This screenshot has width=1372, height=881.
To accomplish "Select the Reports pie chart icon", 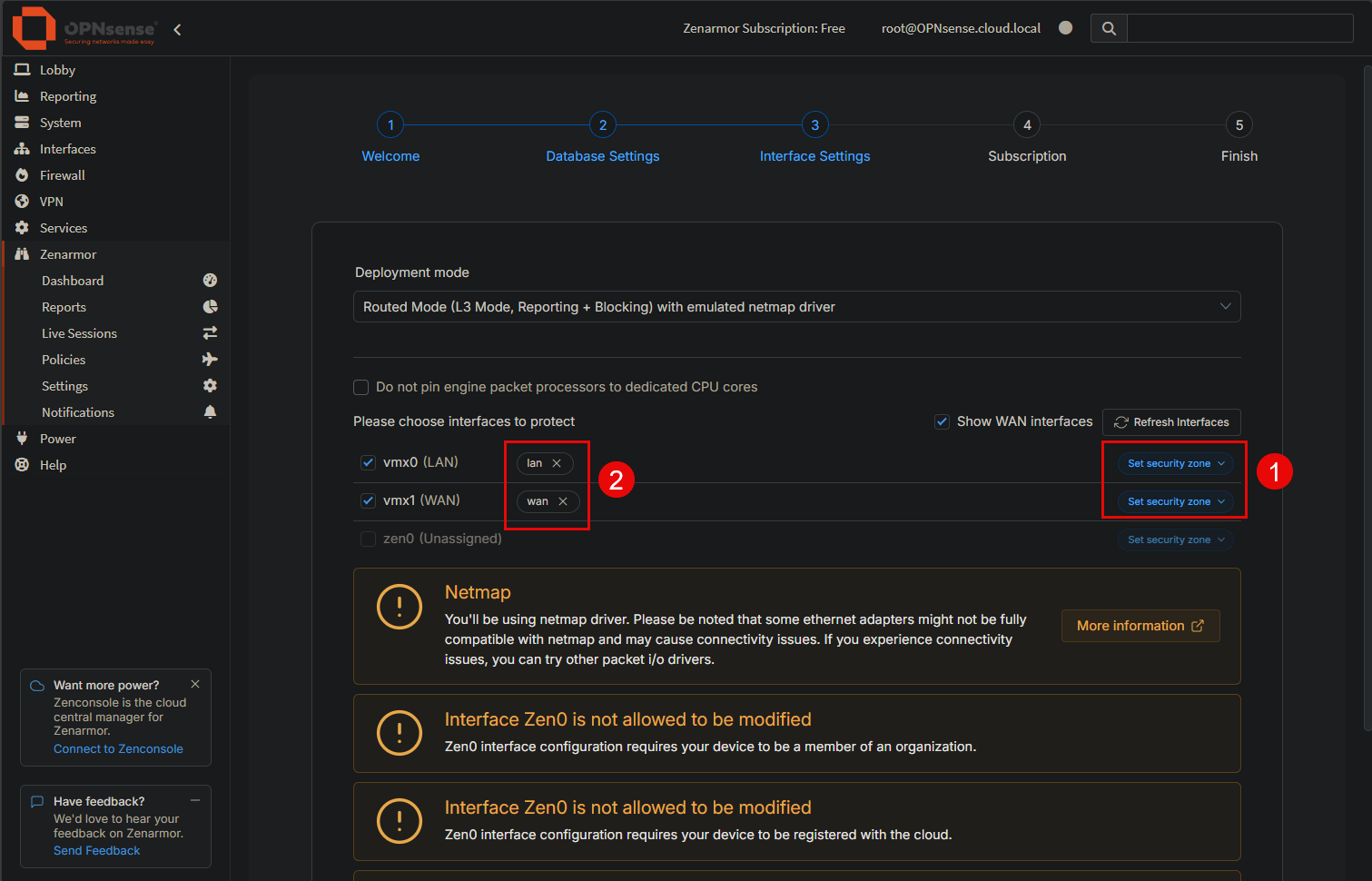I will point(210,307).
